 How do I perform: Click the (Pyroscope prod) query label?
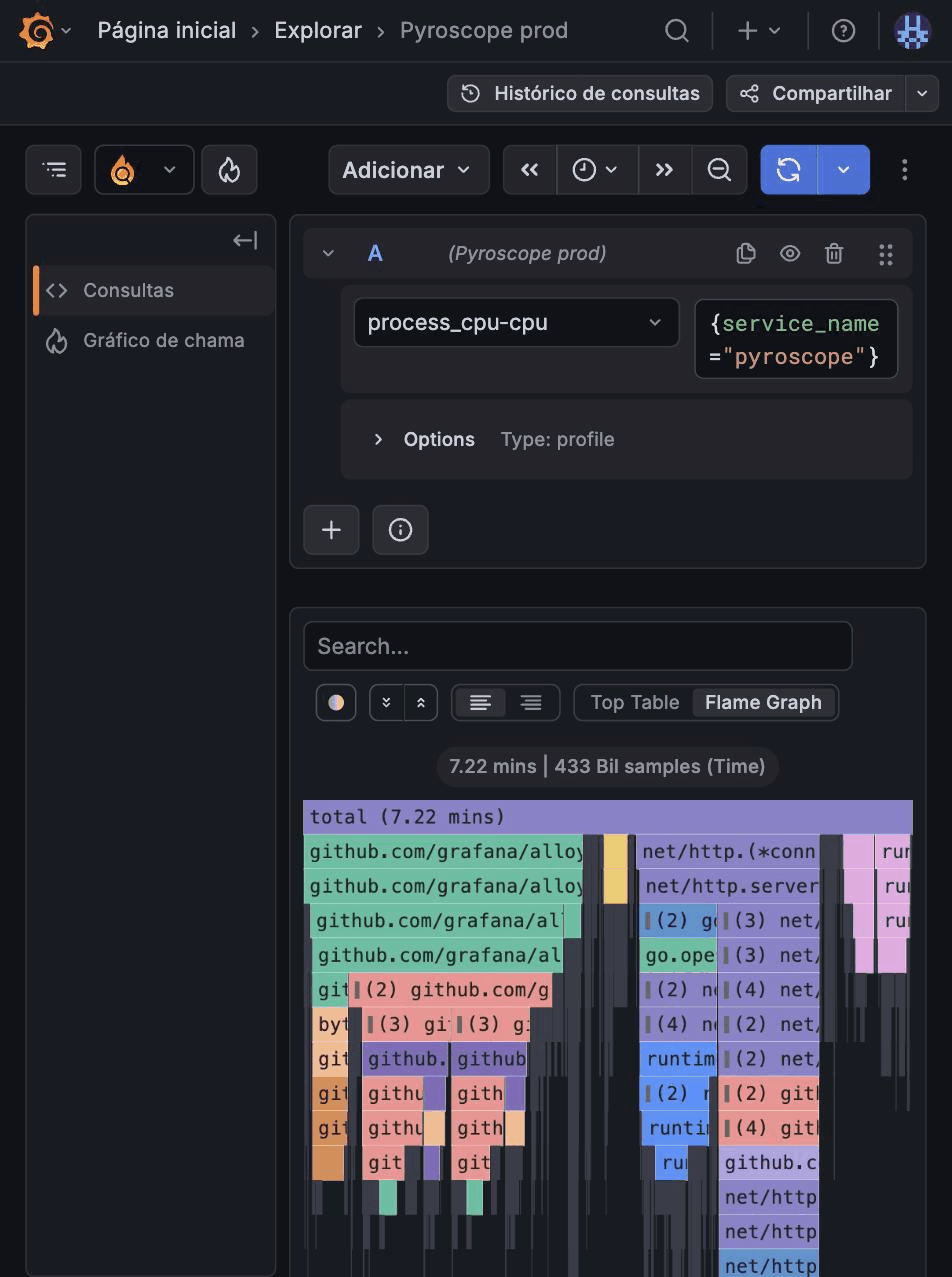pyautogui.click(x=527, y=254)
